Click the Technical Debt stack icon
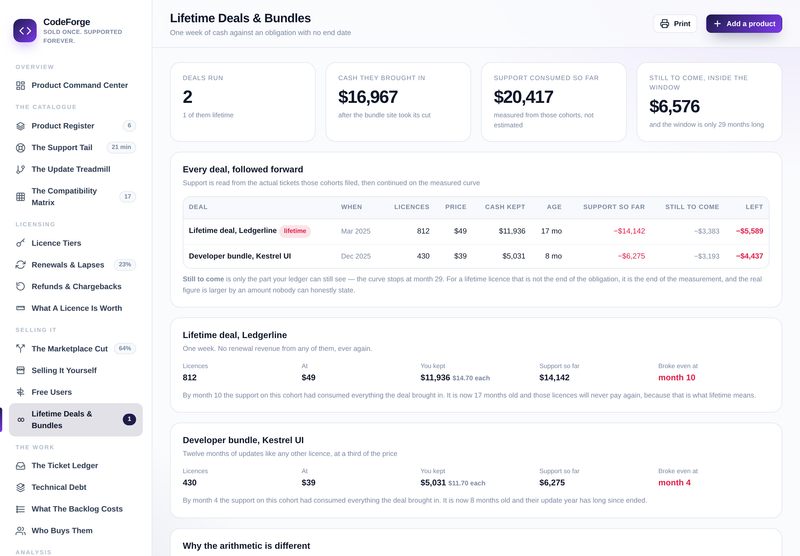 point(20,487)
